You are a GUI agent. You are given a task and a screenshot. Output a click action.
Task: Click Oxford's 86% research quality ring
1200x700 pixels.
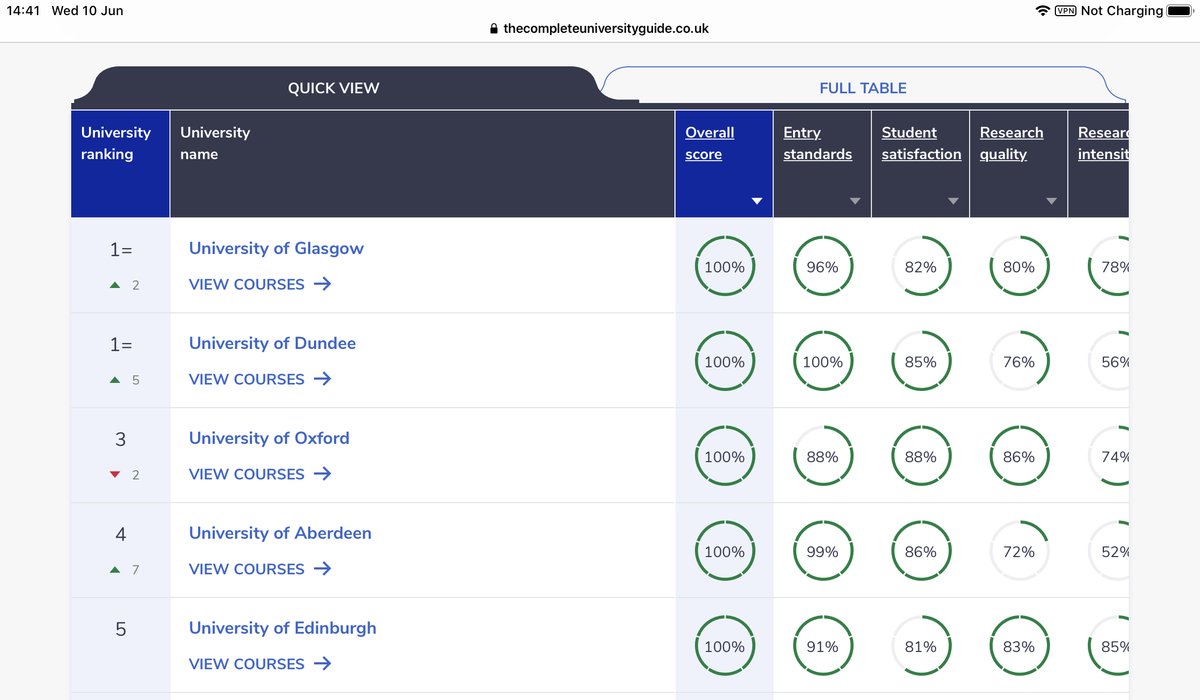1018,457
